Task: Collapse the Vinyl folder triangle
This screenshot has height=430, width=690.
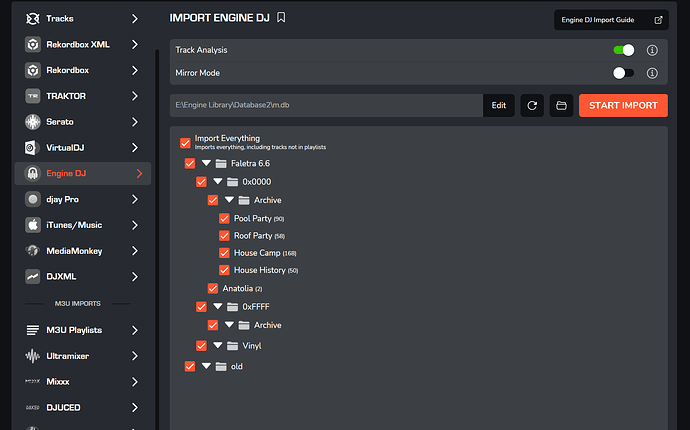Action: [x=217, y=345]
